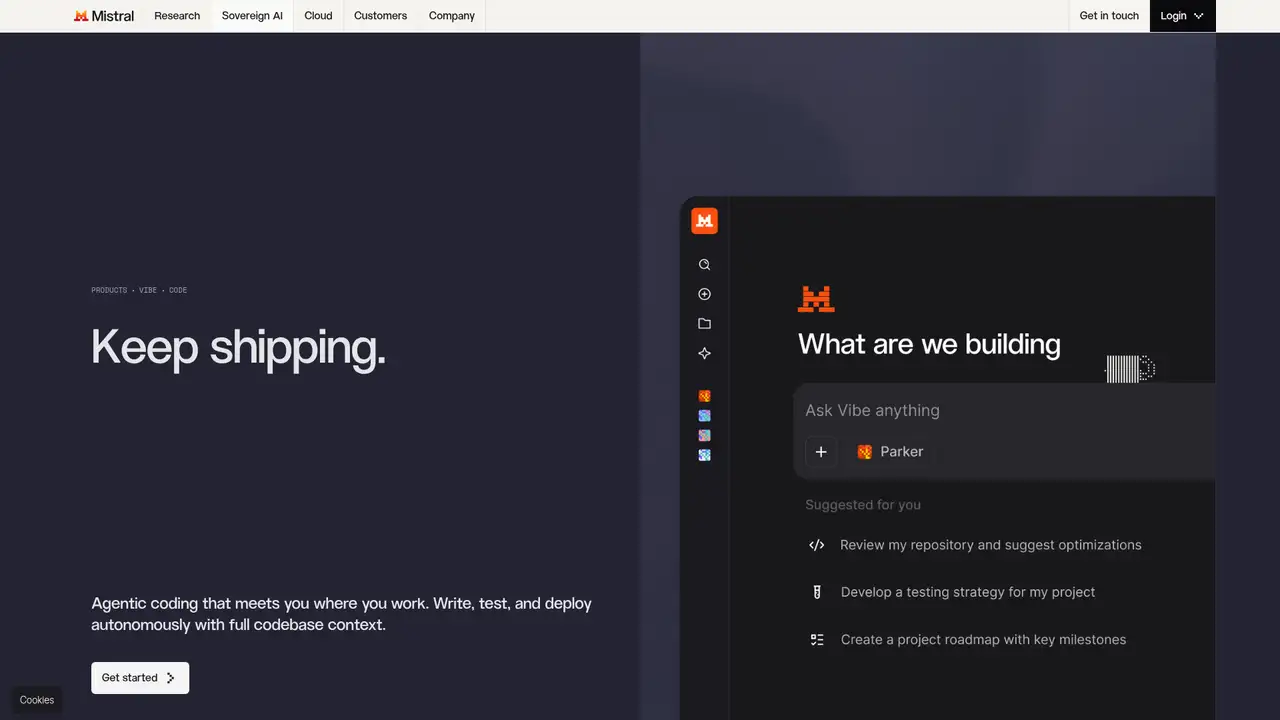Open the Research menu
This screenshot has height=720, width=1280.
tap(177, 16)
